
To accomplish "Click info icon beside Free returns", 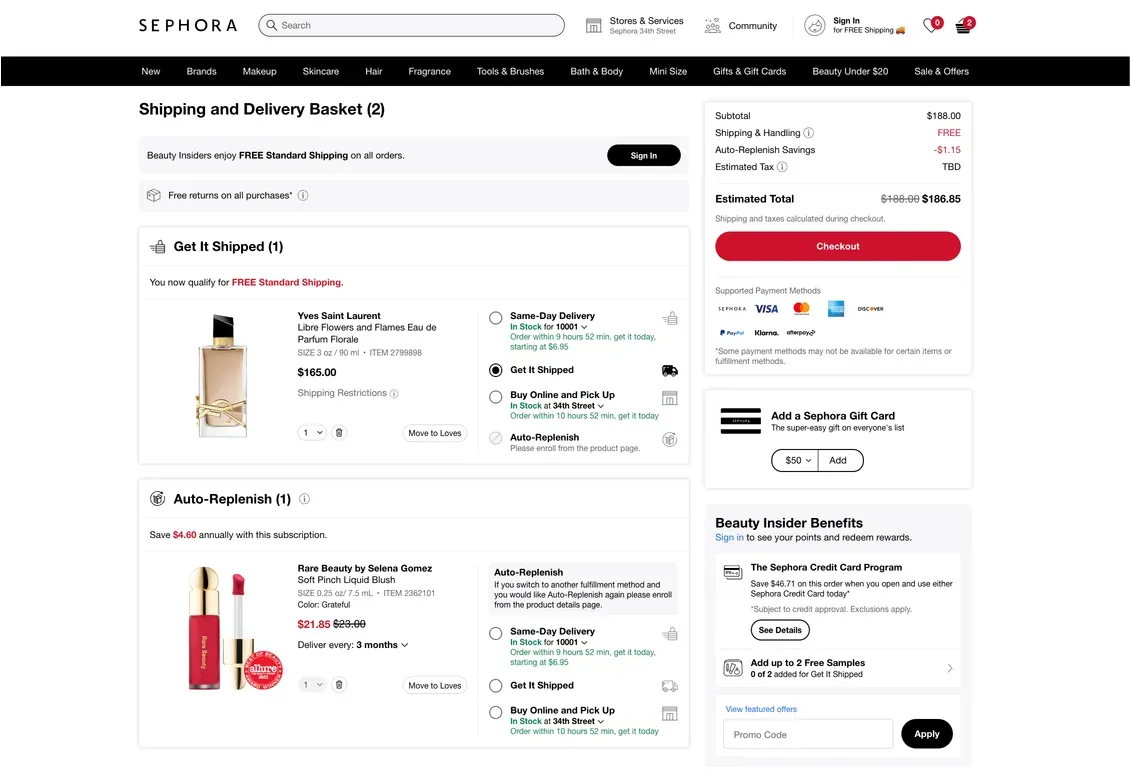I will [x=303, y=195].
